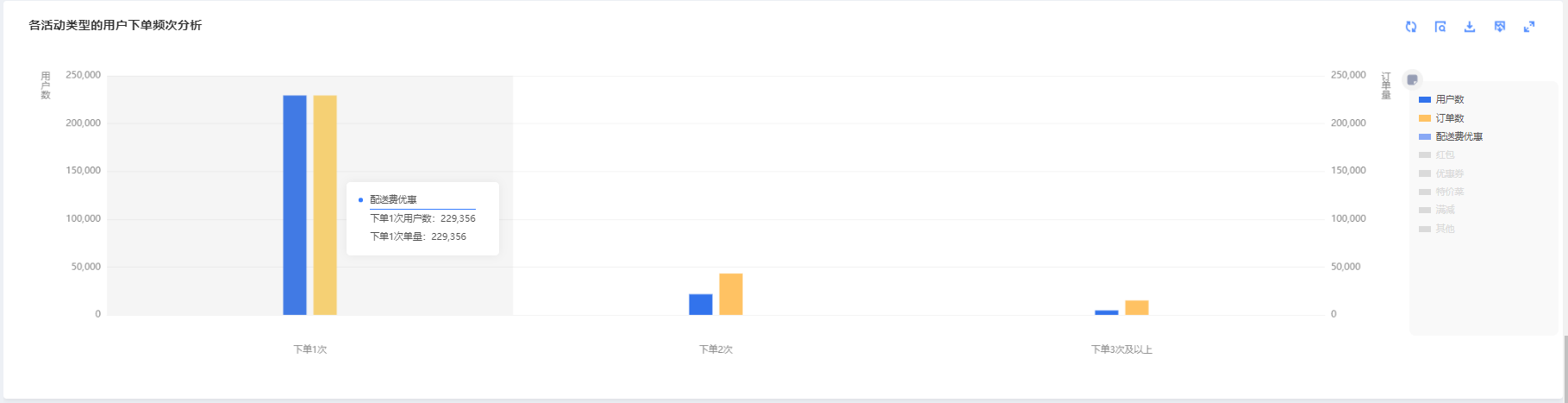
Task: Enable the 红包 legend series
Action: pos(1444,155)
